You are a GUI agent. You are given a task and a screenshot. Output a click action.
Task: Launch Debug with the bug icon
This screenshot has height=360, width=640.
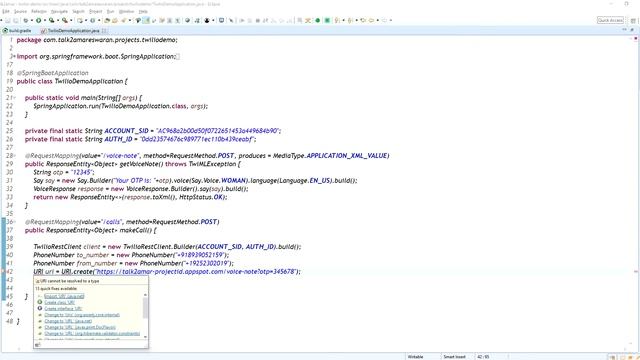point(26,20)
